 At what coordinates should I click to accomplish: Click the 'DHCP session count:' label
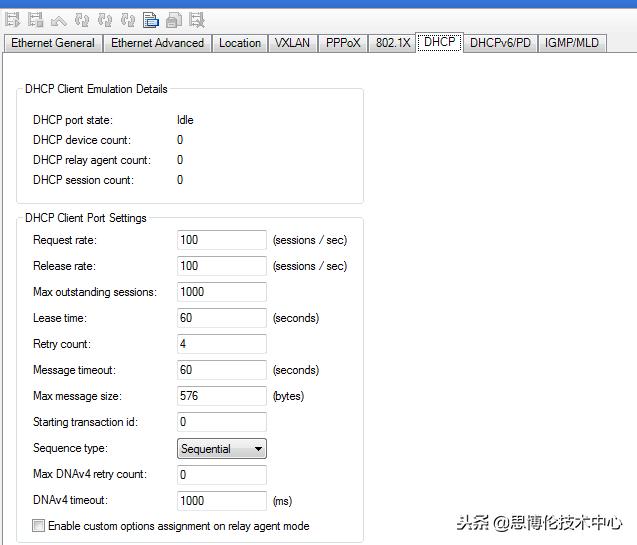coord(83,180)
